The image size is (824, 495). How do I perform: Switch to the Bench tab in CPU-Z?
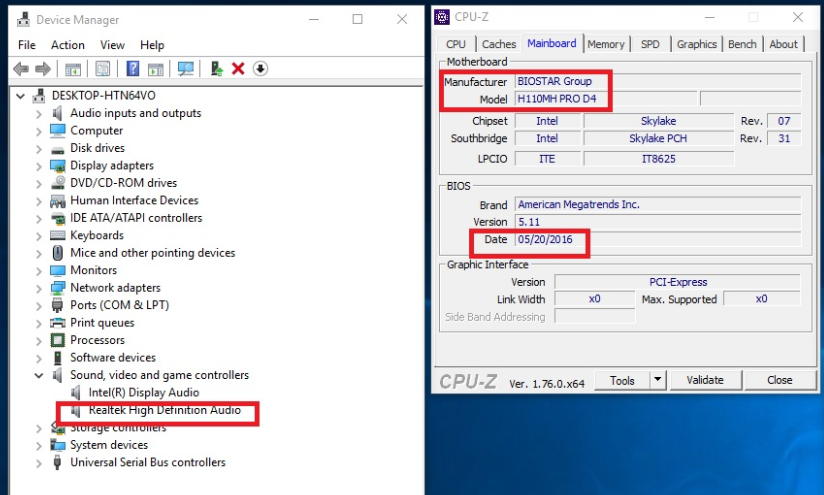pyautogui.click(x=742, y=44)
